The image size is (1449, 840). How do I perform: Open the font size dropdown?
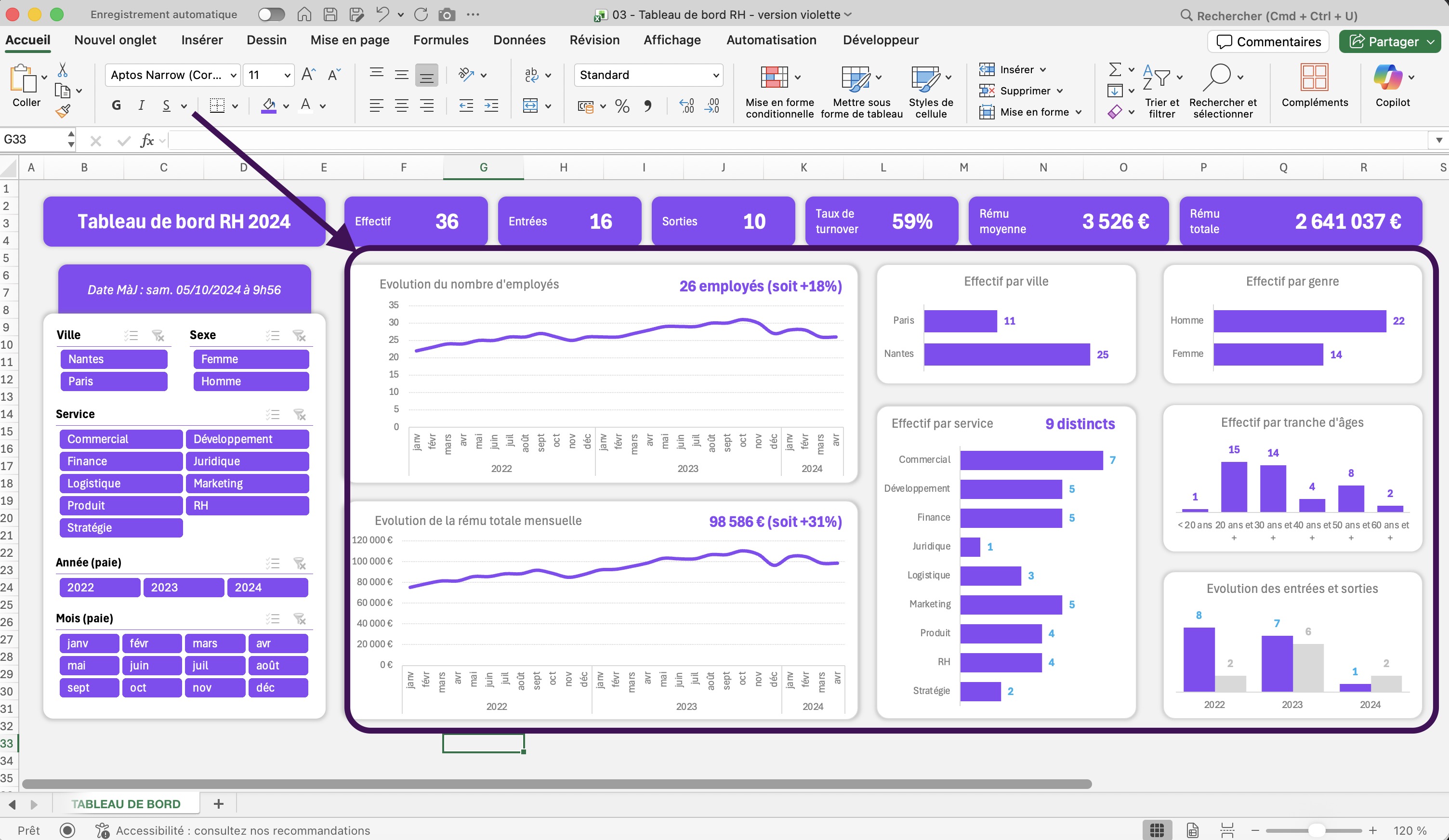[287, 75]
